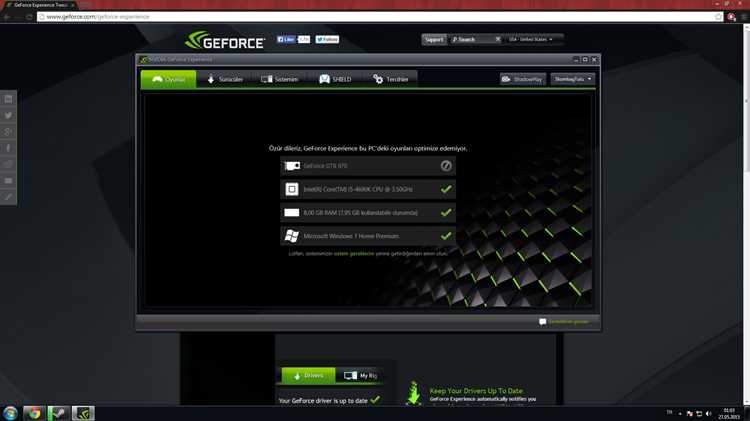Click the email share icon in the sidebar
This screenshot has height=421, width=750.
click(x=9, y=180)
